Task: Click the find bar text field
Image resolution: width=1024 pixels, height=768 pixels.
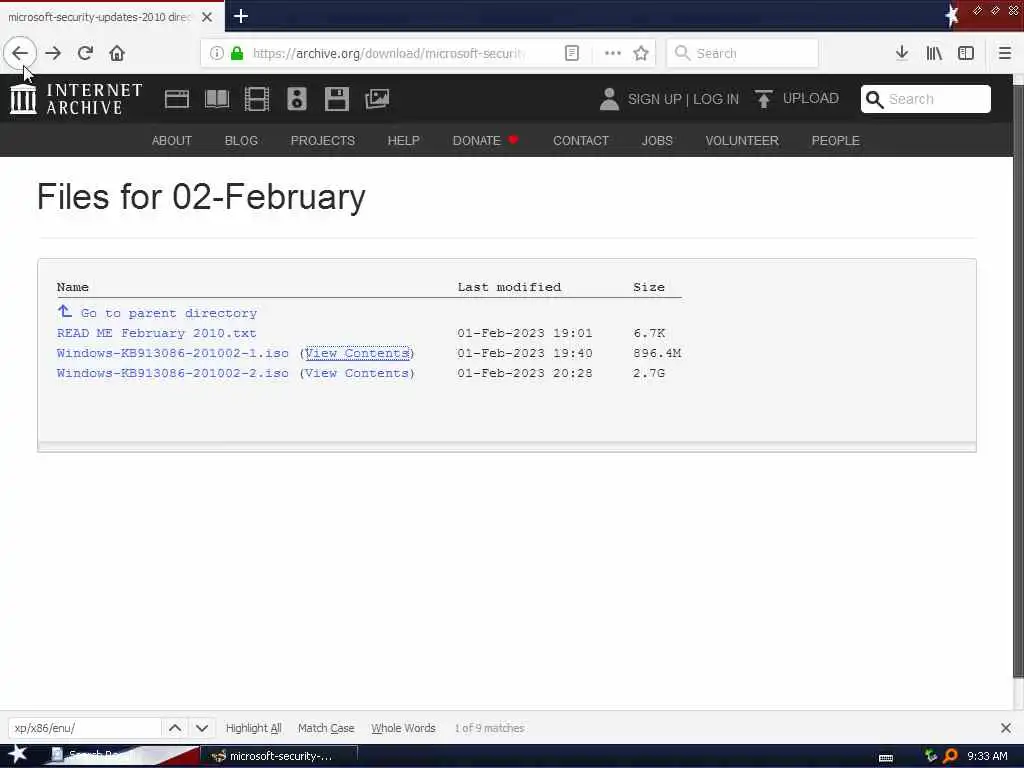Action: (84, 728)
